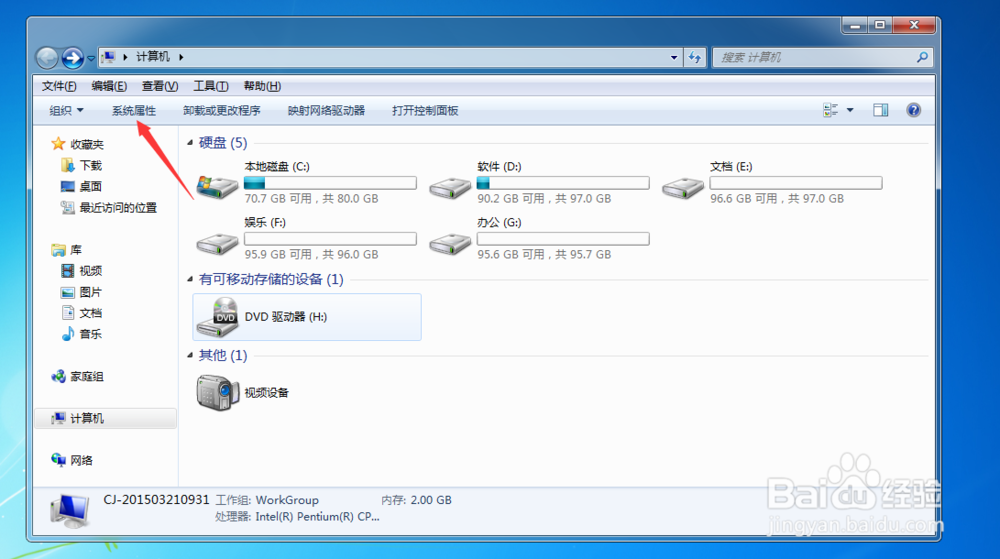
Task: Click the change view icon
Action: pyautogui.click(x=830, y=110)
